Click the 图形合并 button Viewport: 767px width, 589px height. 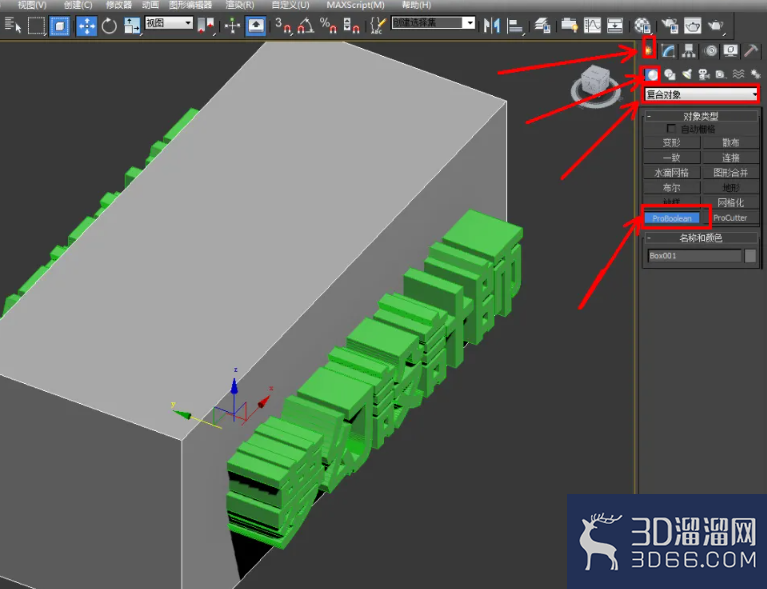tap(730, 173)
